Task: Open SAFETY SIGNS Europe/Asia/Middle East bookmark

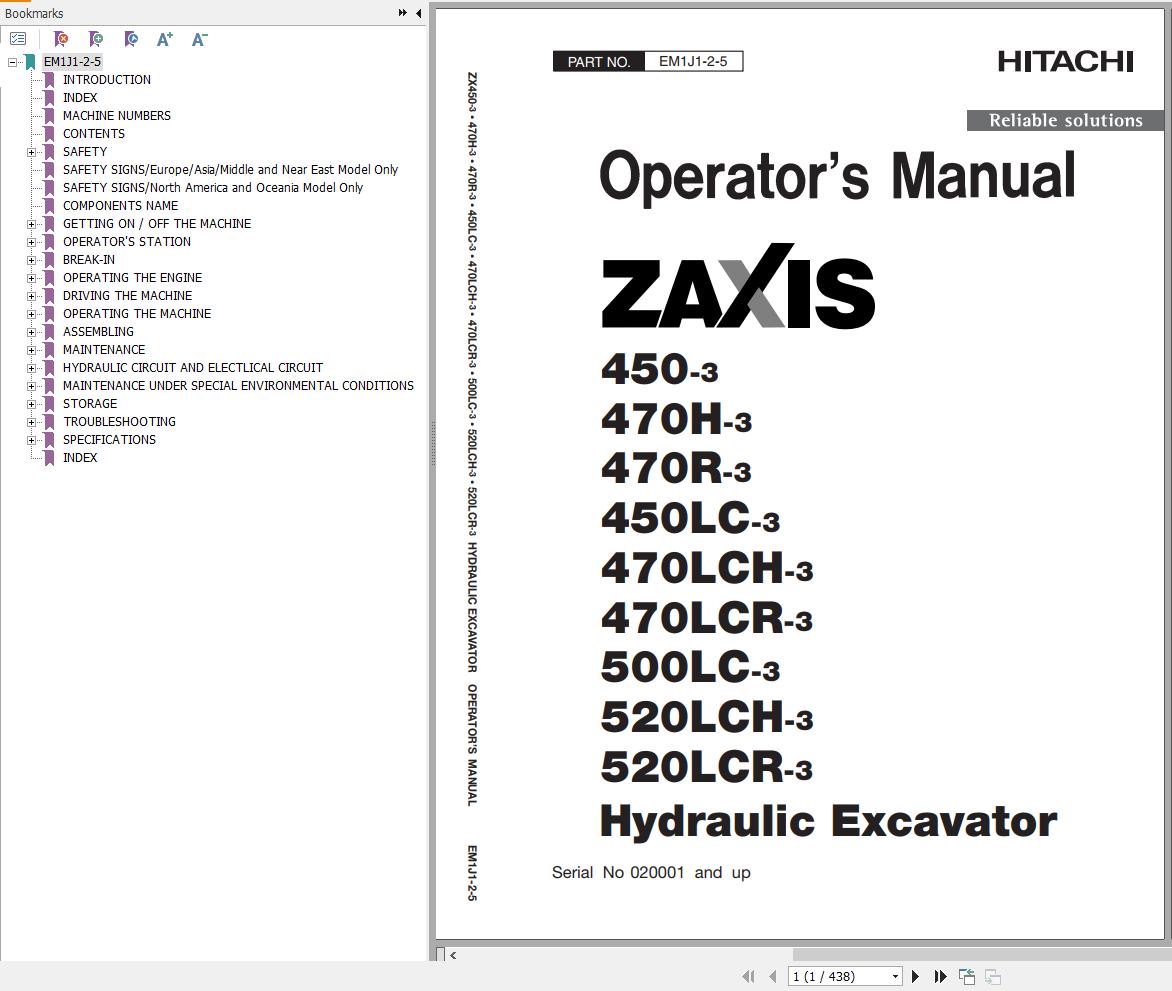Action: (230, 170)
